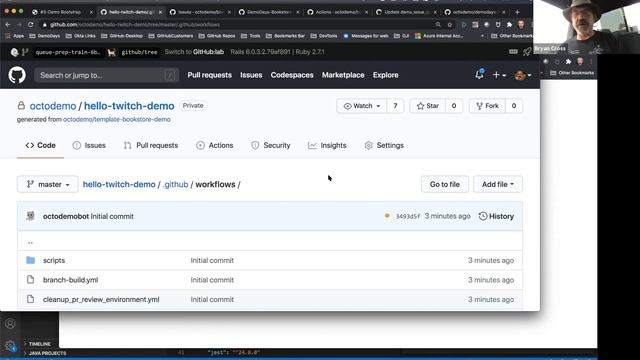
Task: Go to hello-twitch-demo in breadcrumb path
Action: pyautogui.click(x=119, y=184)
